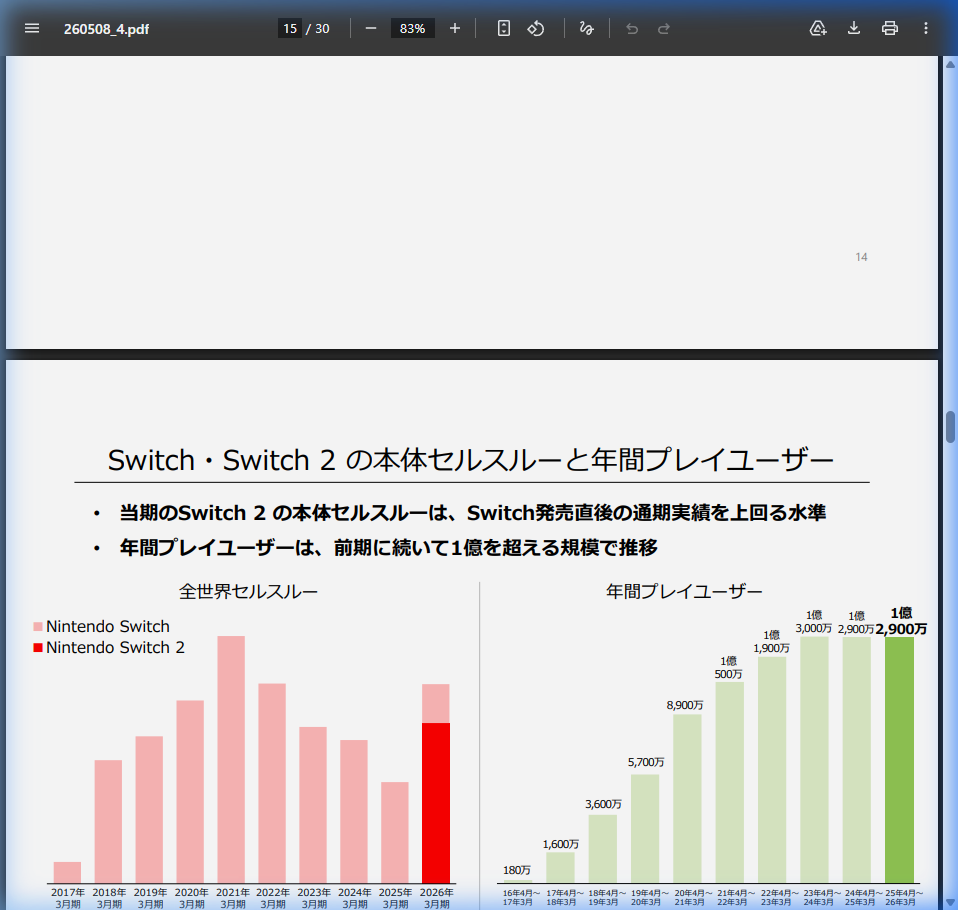Click the current page number field

tap(290, 28)
